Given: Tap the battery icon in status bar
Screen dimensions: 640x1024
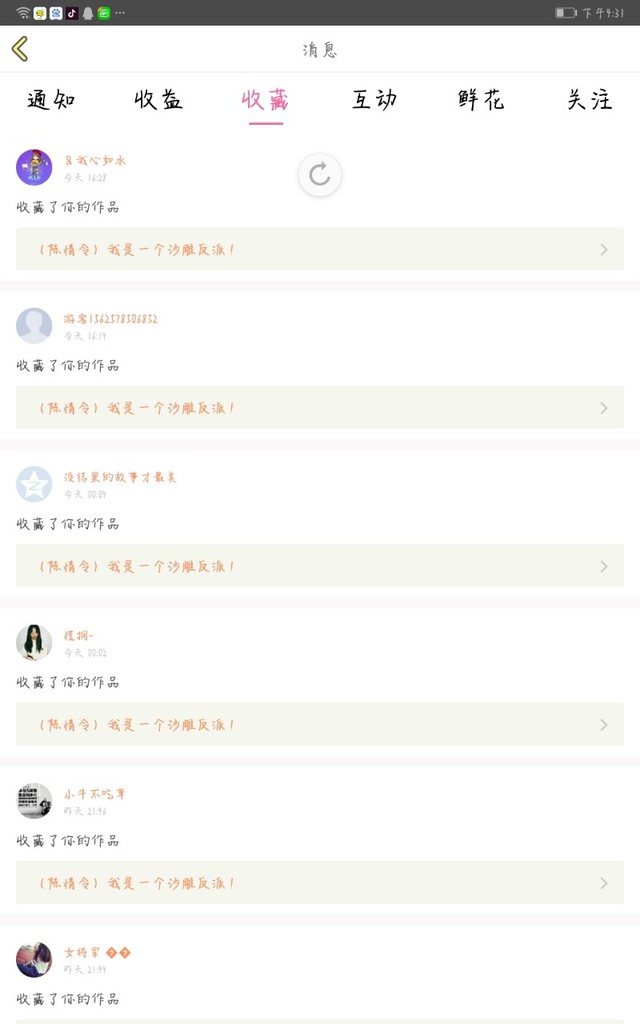Looking at the screenshot, I should (566, 13).
